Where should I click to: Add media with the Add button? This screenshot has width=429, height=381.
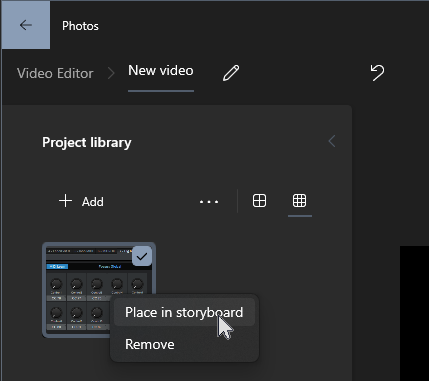(x=81, y=201)
